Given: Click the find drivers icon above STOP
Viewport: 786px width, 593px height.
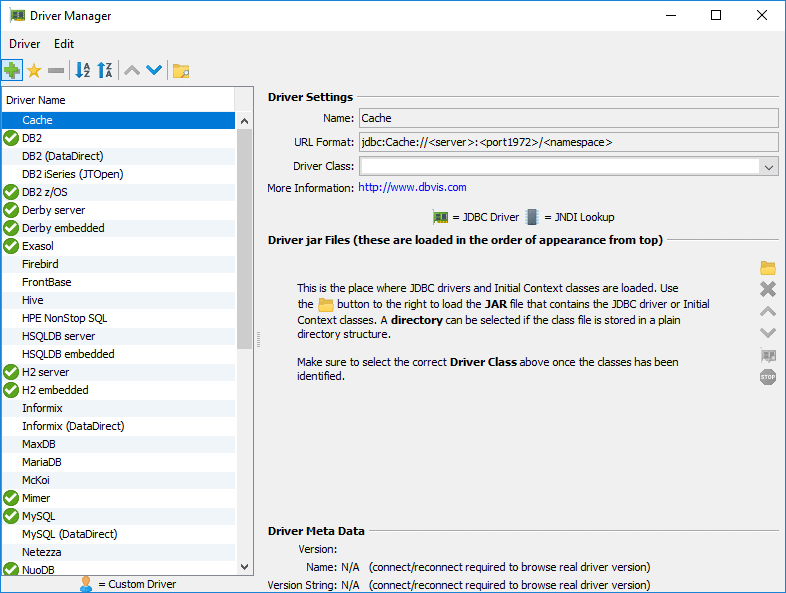Looking at the screenshot, I should (x=767, y=355).
